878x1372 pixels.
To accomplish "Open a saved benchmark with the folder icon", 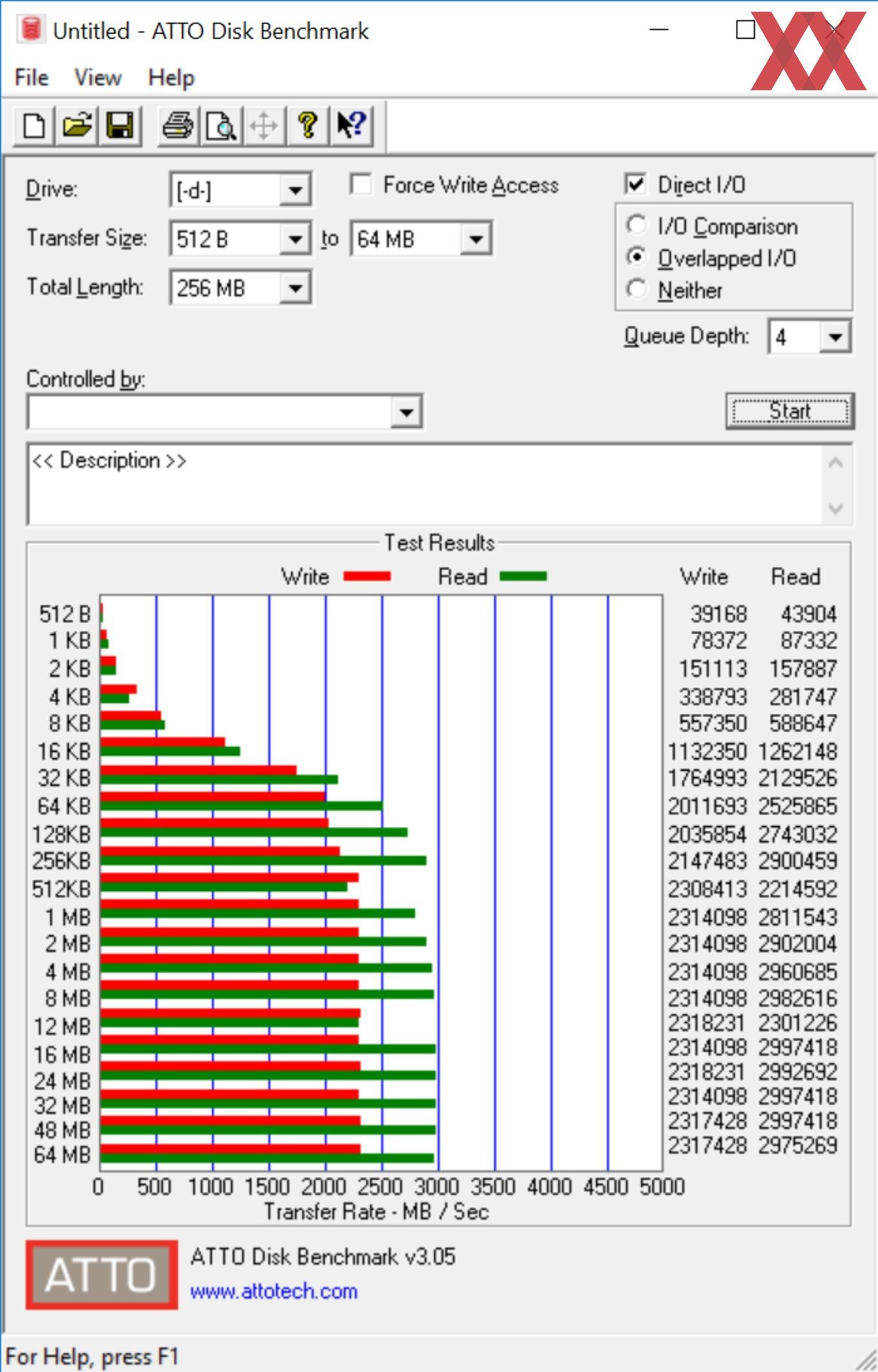I will pos(77,125).
